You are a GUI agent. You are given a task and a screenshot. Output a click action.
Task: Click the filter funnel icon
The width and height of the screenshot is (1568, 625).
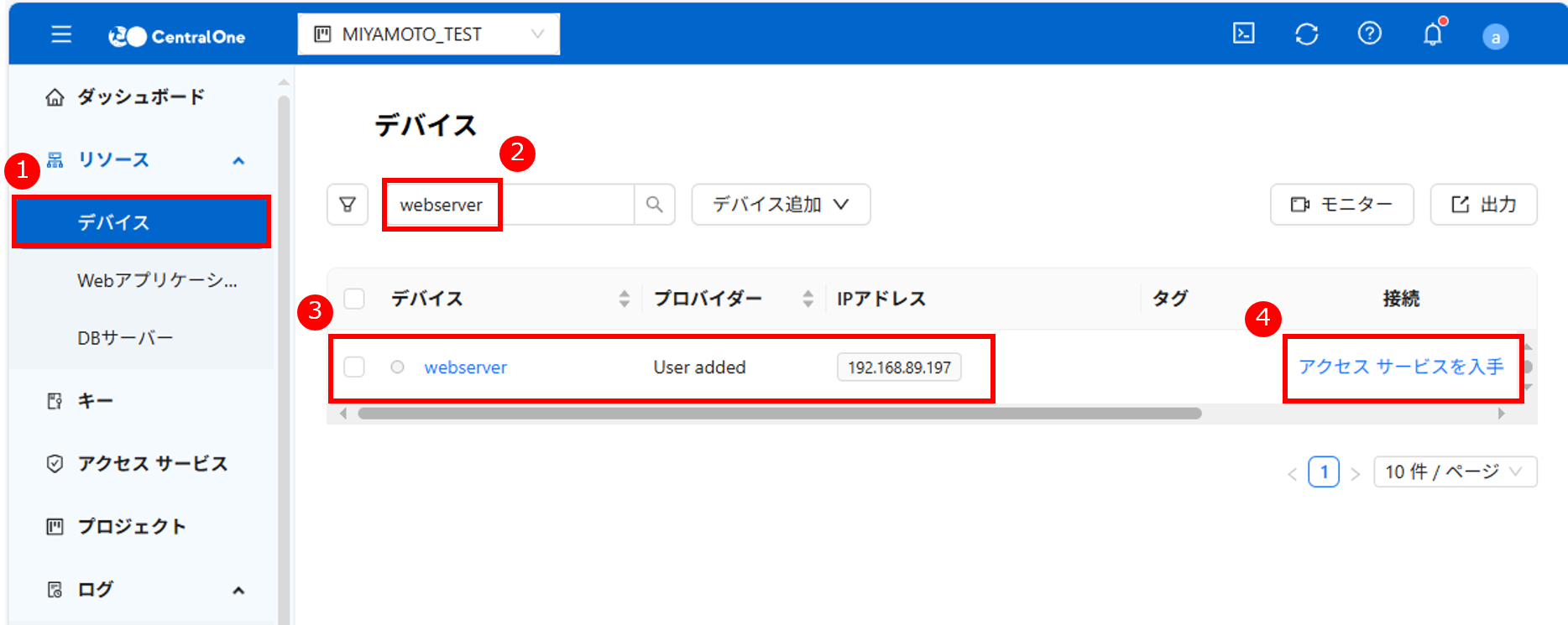(348, 205)
